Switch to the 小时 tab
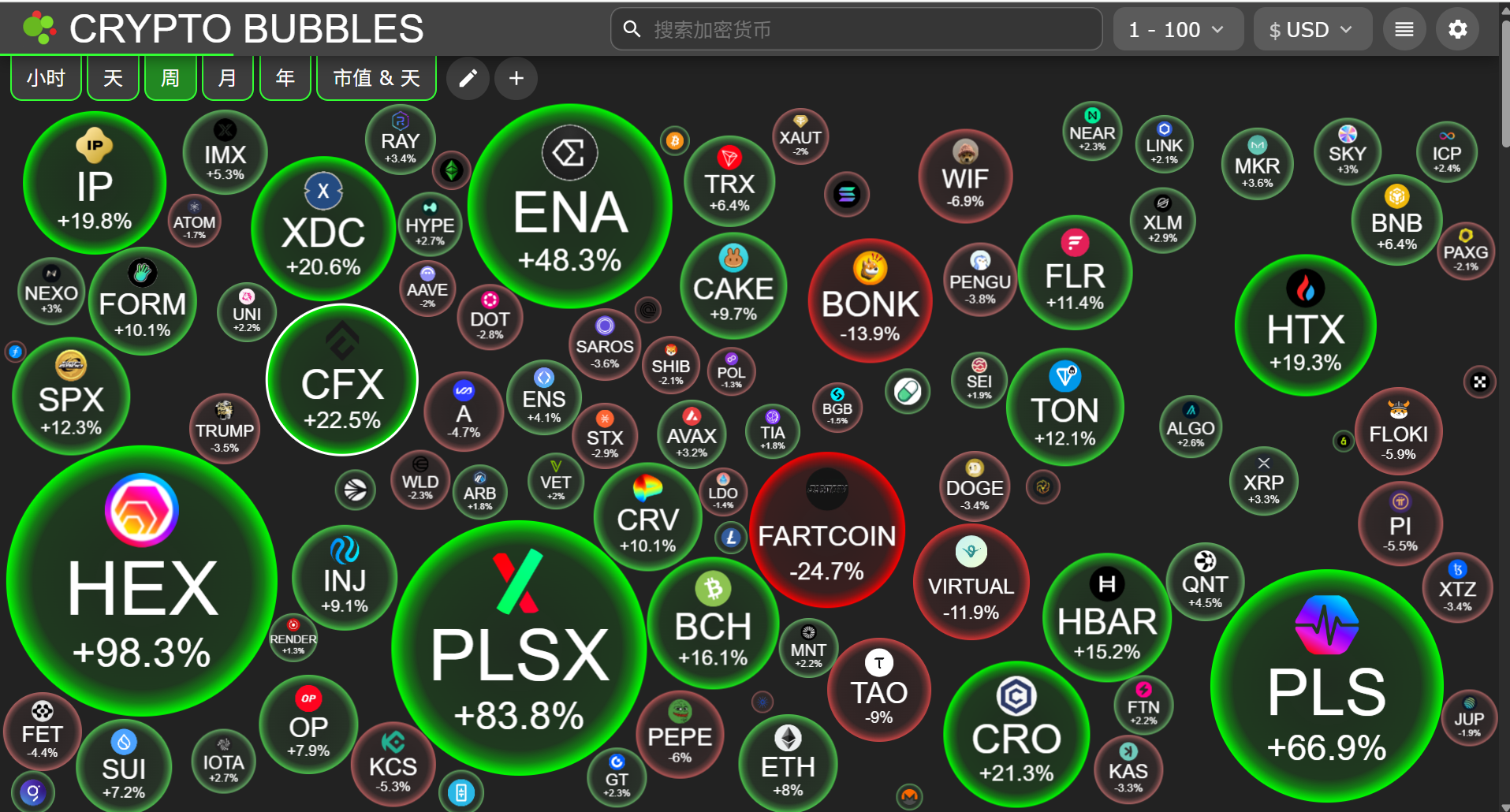The image size is (1510, 812). coord(46,78)
